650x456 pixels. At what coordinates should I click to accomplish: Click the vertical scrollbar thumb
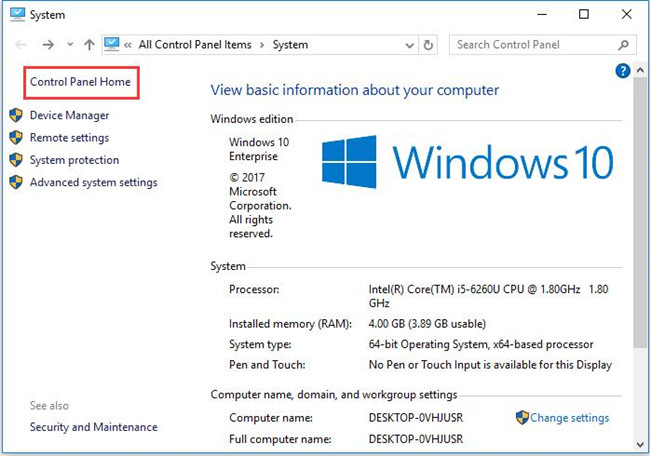coord(640,212)
